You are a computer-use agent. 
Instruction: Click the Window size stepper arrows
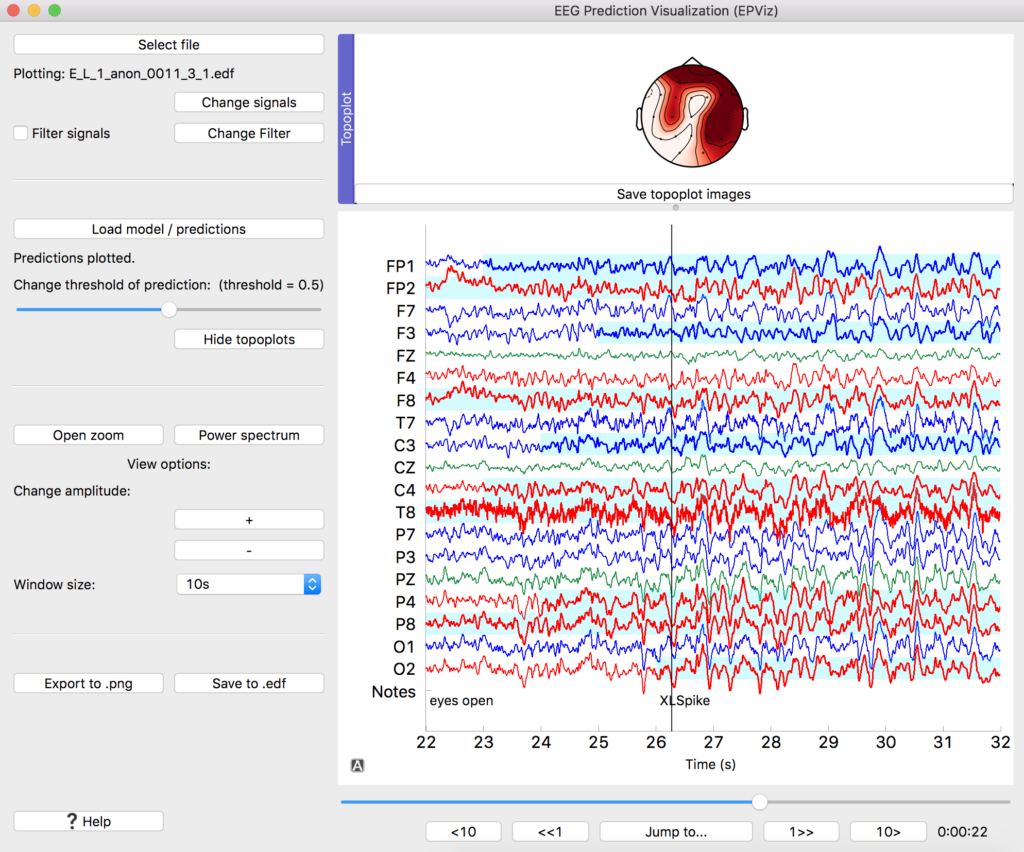click(x=312, y=584)
